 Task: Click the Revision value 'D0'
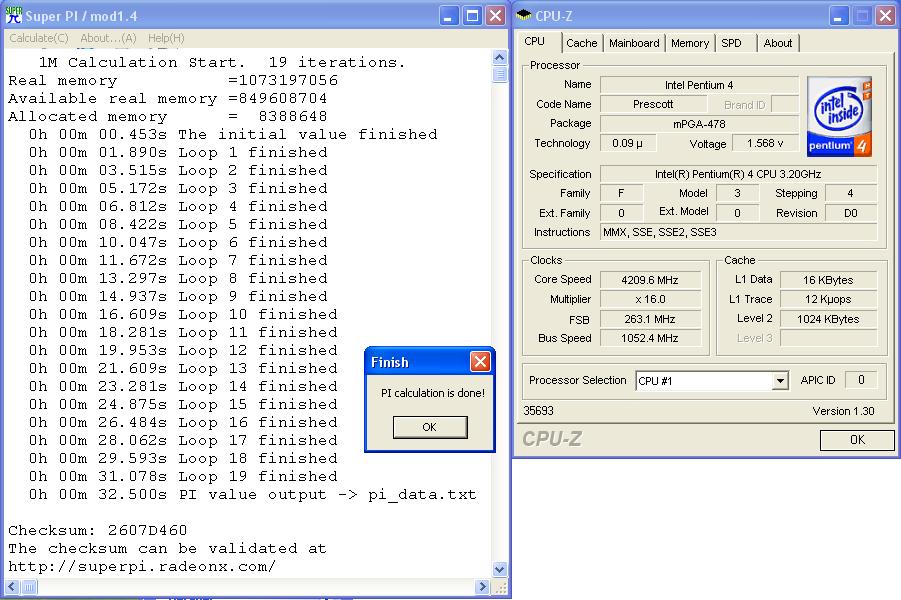click(851, 213)
